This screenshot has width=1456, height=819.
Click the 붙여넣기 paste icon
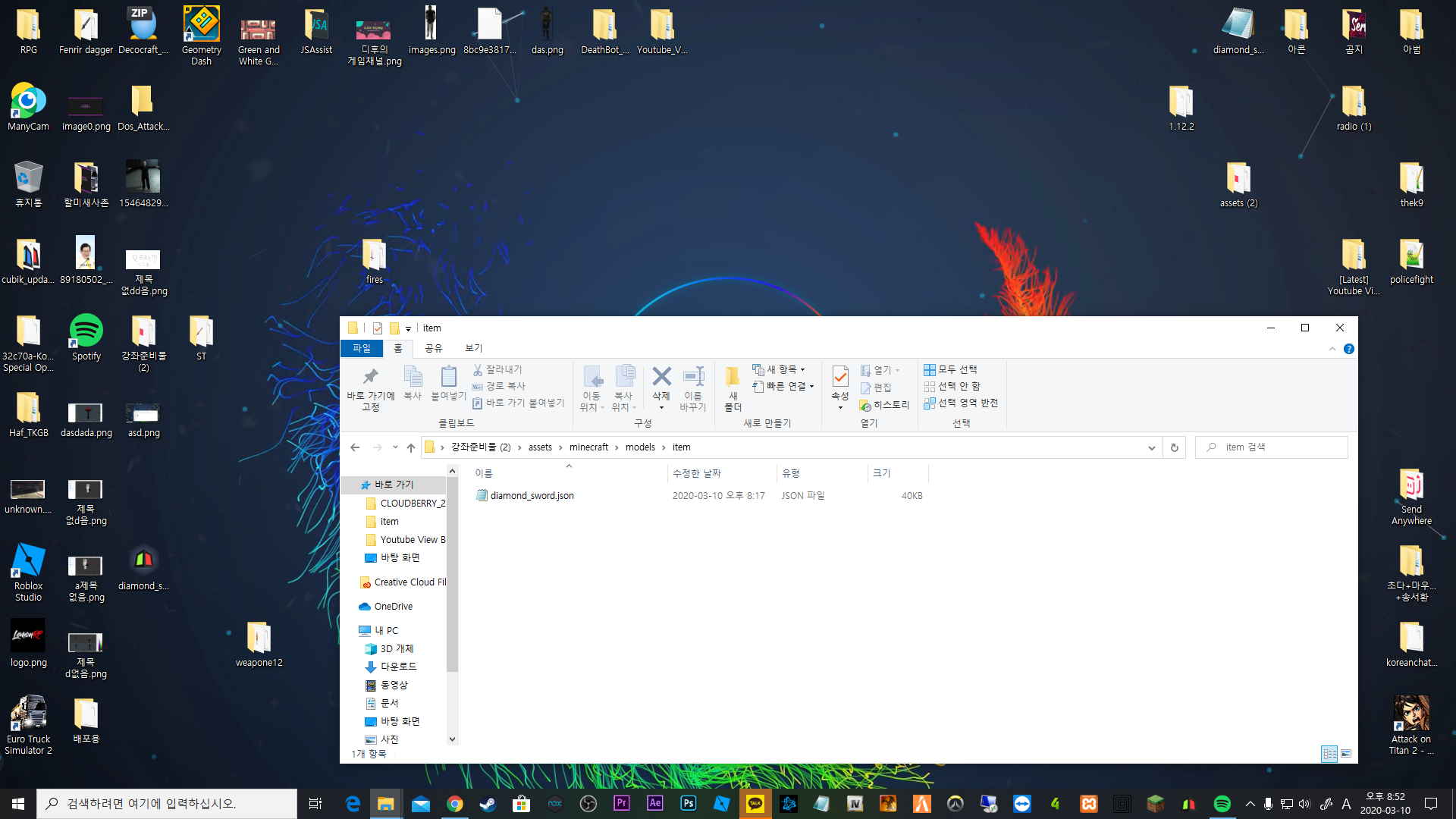[x=448, y=377]
